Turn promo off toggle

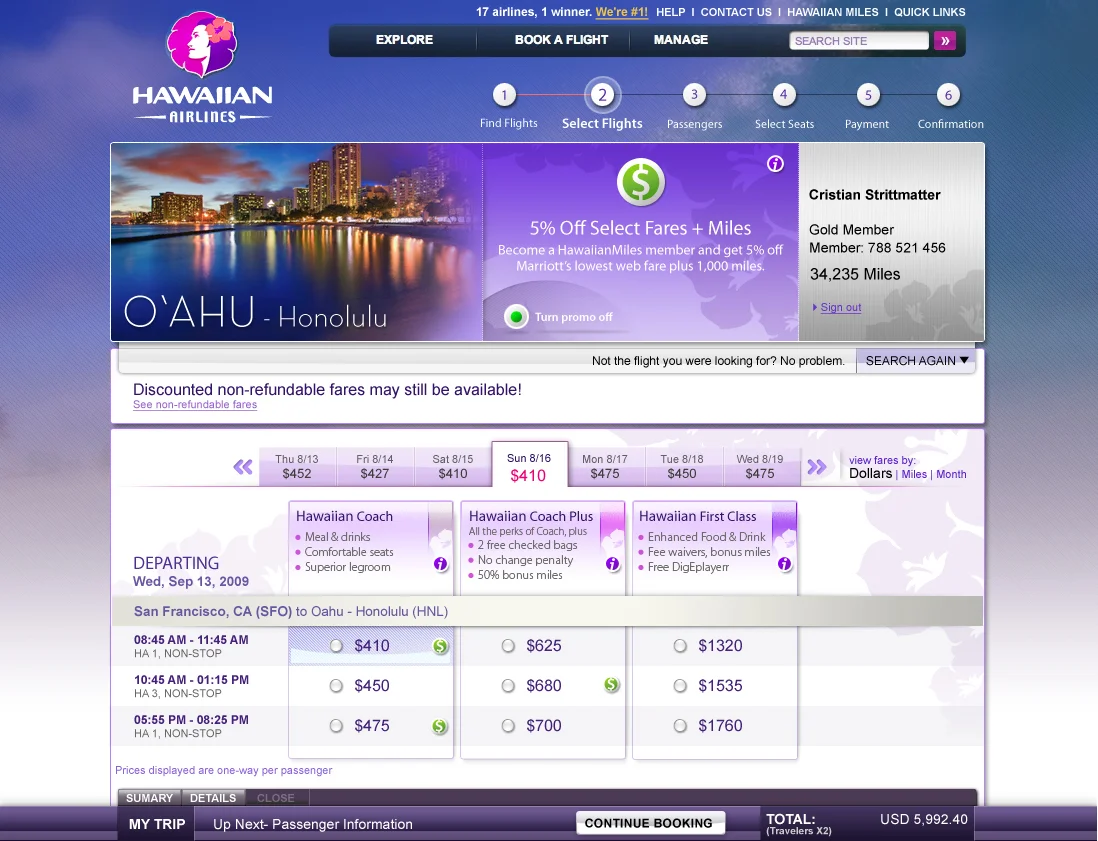[x=516, y=317]
